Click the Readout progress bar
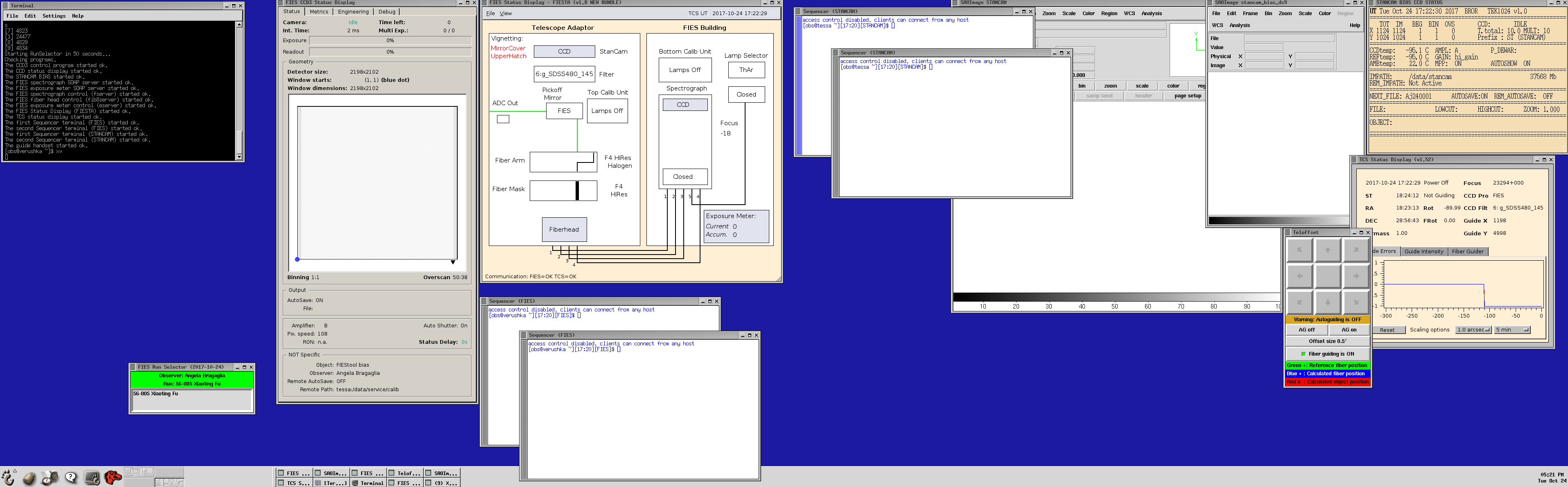 coord(390,52)
